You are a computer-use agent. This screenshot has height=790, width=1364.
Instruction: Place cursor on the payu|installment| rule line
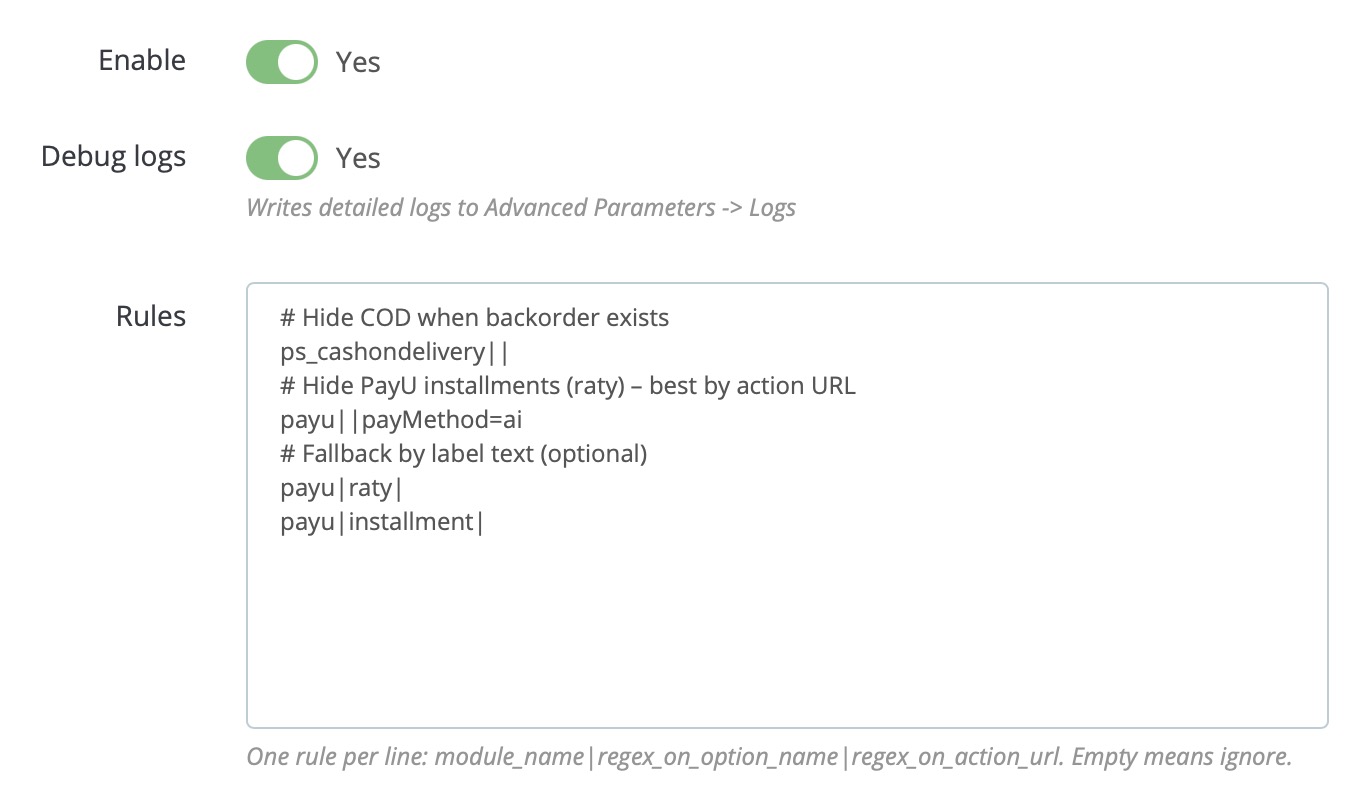tap(382, 522)
